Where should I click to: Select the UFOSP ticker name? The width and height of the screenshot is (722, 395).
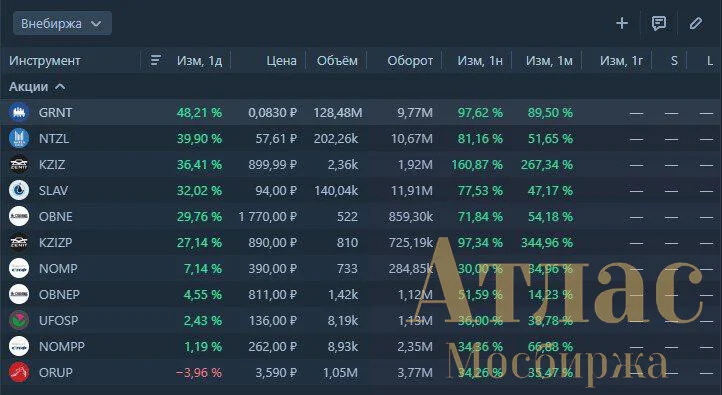pos(58,321)
